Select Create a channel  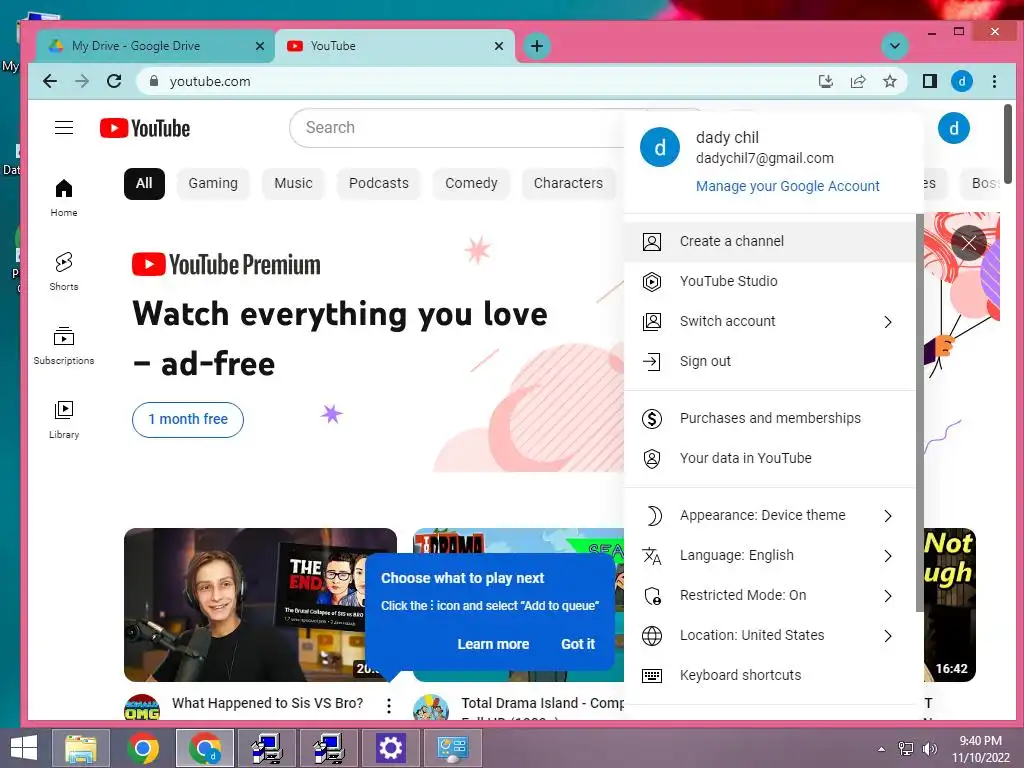pos(769,242)
